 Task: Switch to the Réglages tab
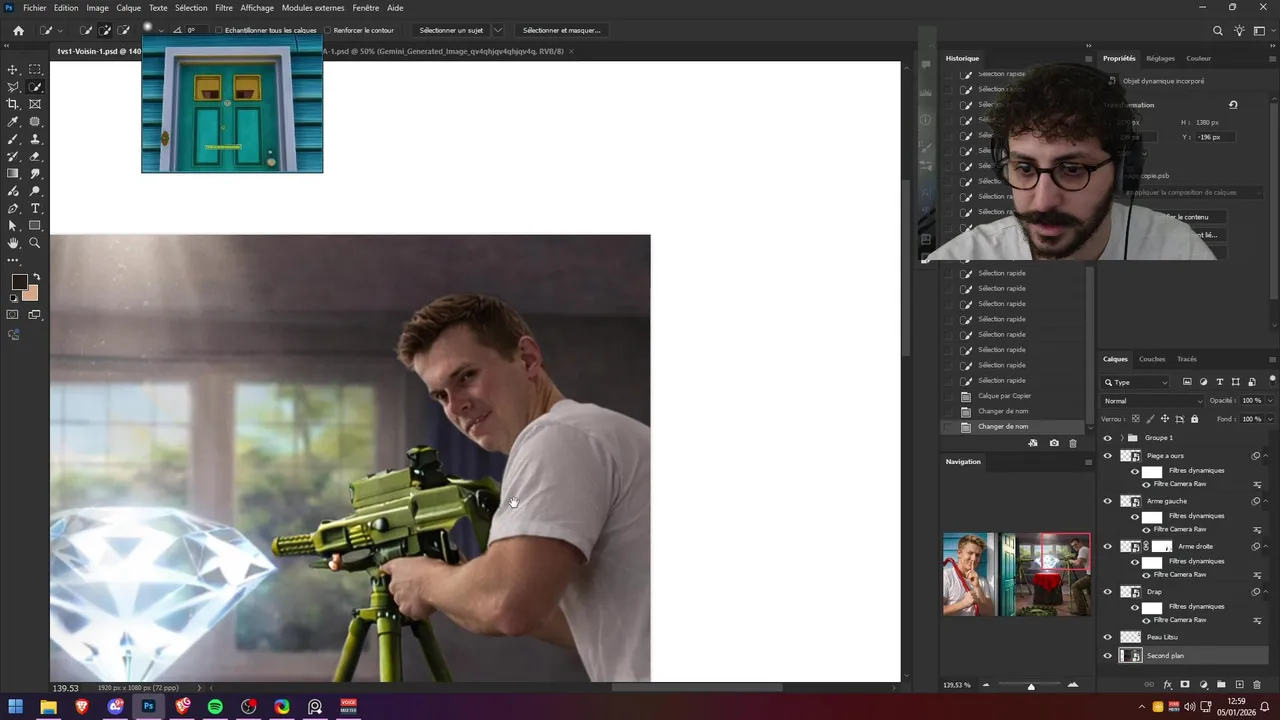[1160, 58]
